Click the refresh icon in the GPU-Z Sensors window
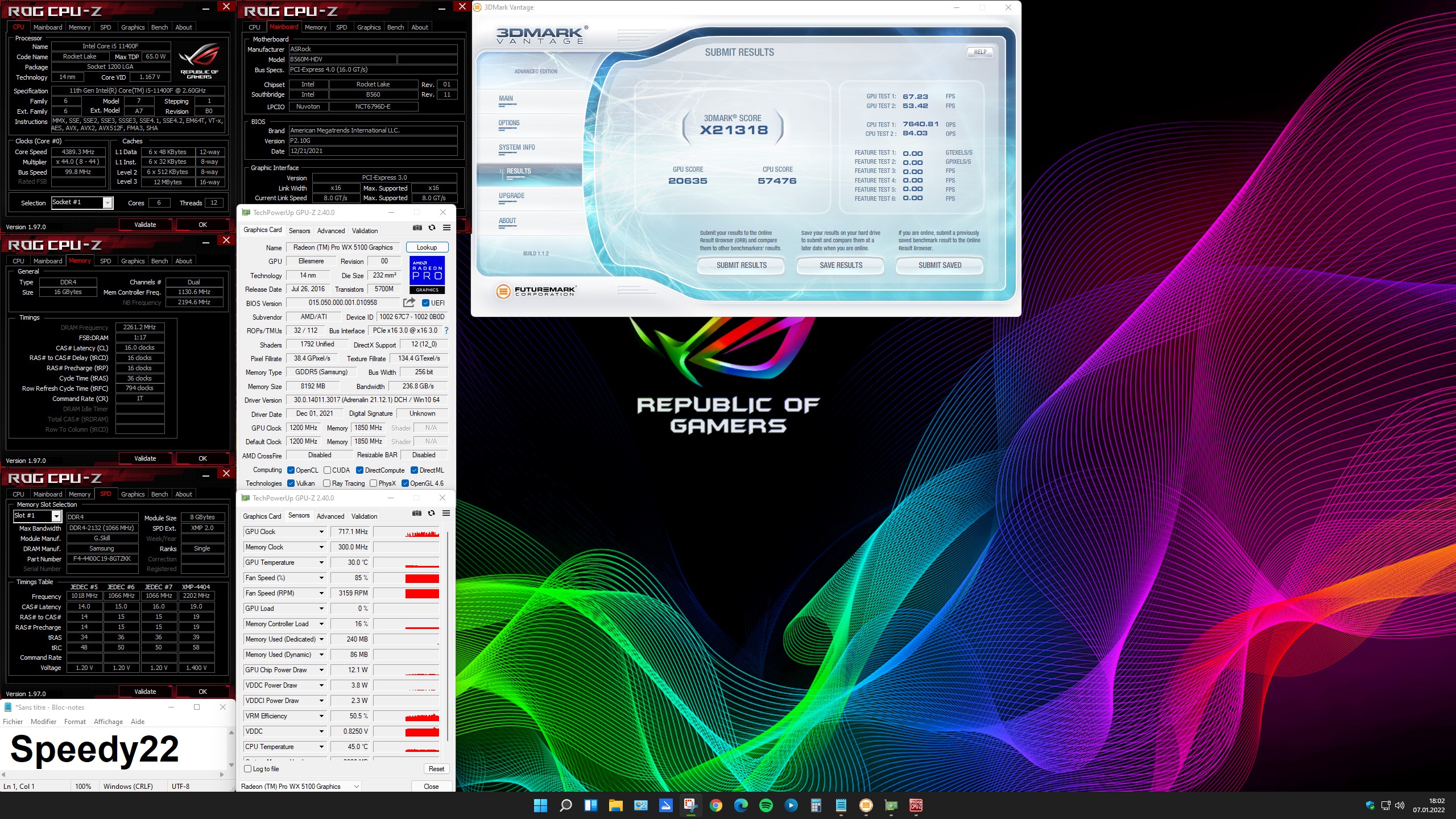Screen dimensions: 1456x819 431,513
